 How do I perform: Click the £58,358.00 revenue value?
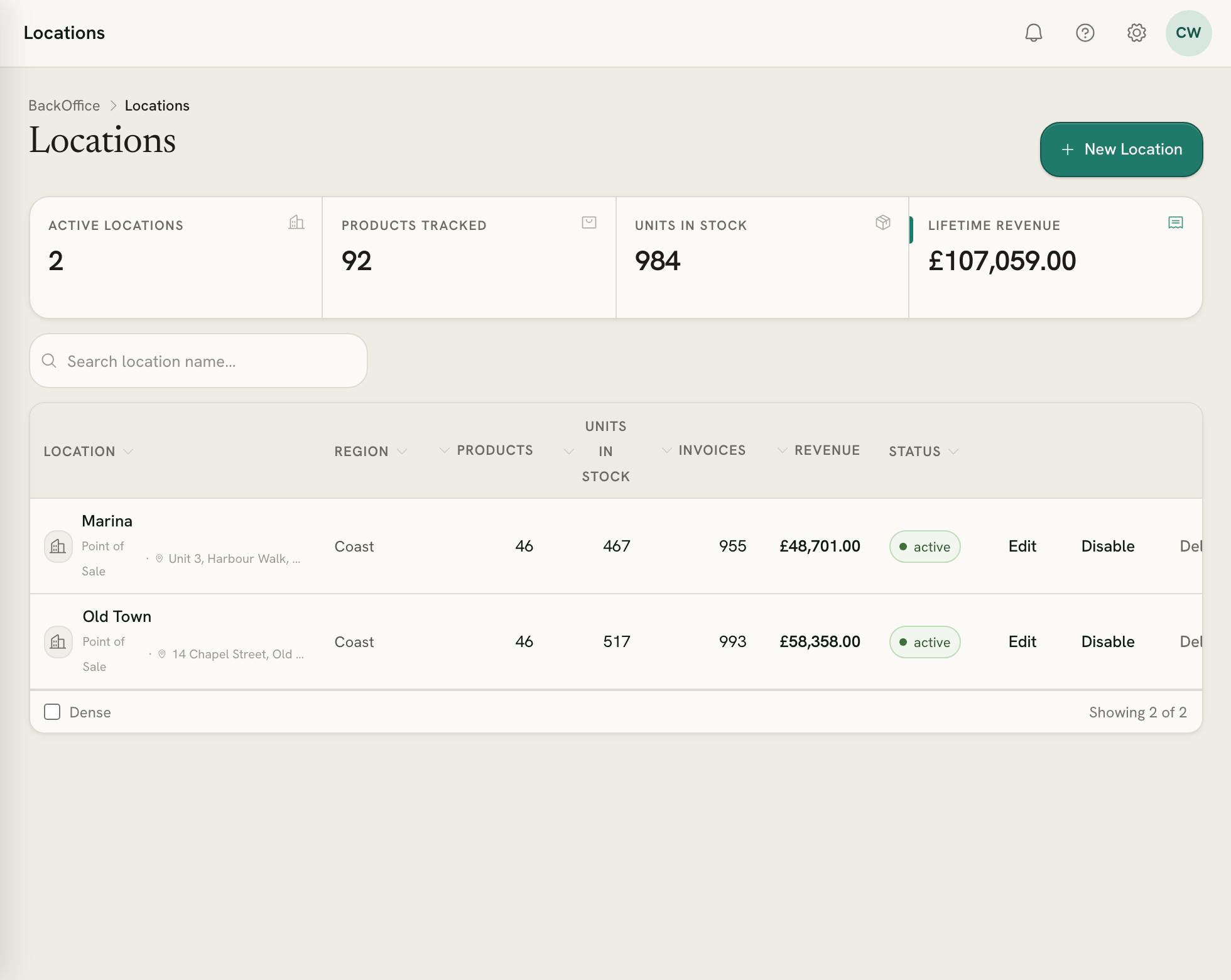click(820, 641)
